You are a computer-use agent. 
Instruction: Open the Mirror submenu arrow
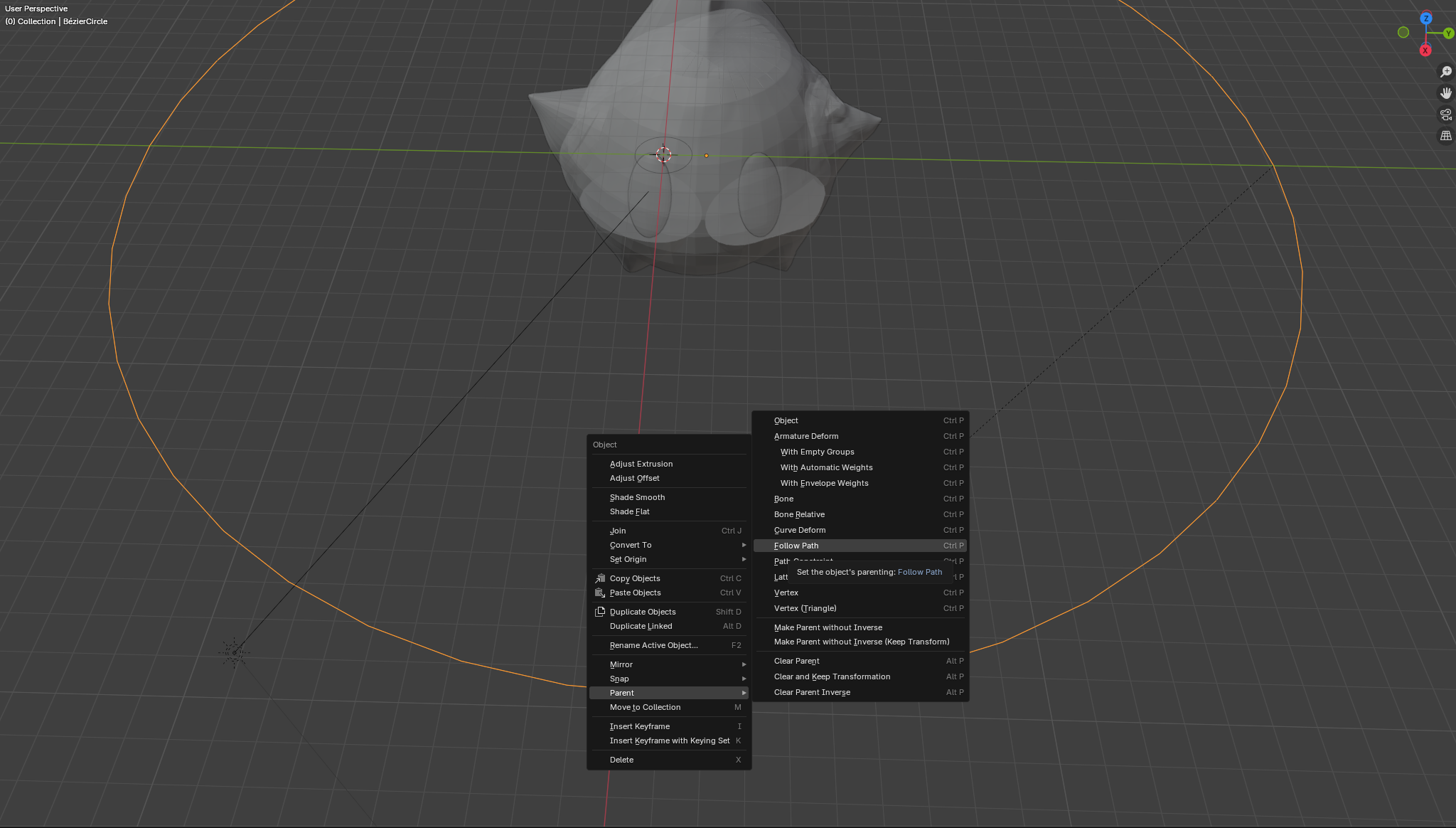coord(744,664)
